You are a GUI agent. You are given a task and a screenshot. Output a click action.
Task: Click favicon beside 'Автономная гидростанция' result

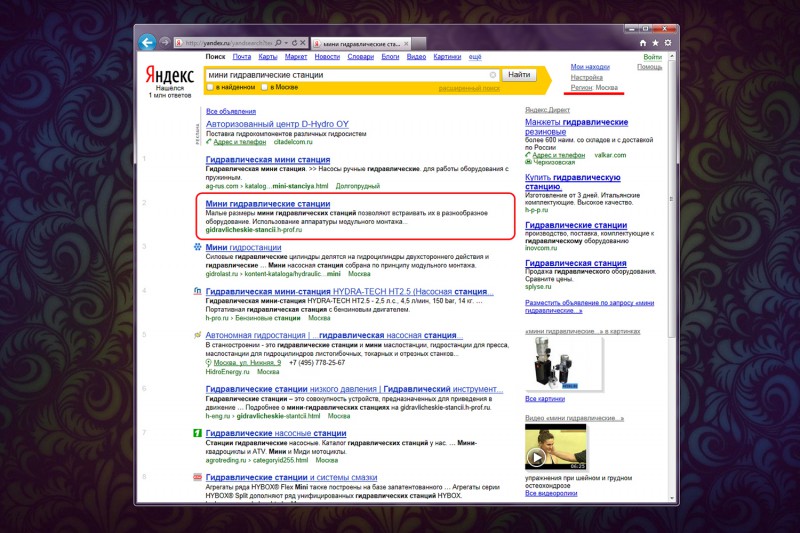pos(197,335)
